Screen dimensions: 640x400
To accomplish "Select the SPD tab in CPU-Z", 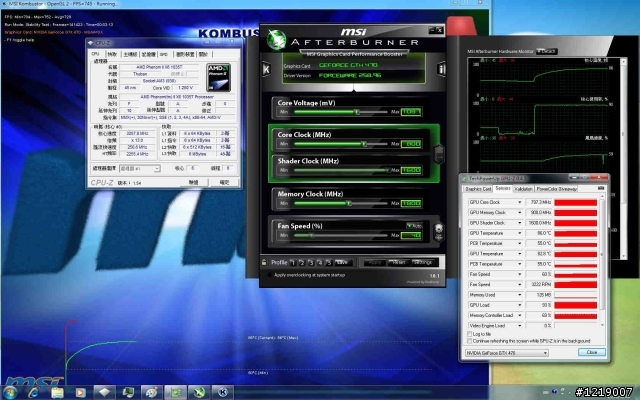I will 164,54.
